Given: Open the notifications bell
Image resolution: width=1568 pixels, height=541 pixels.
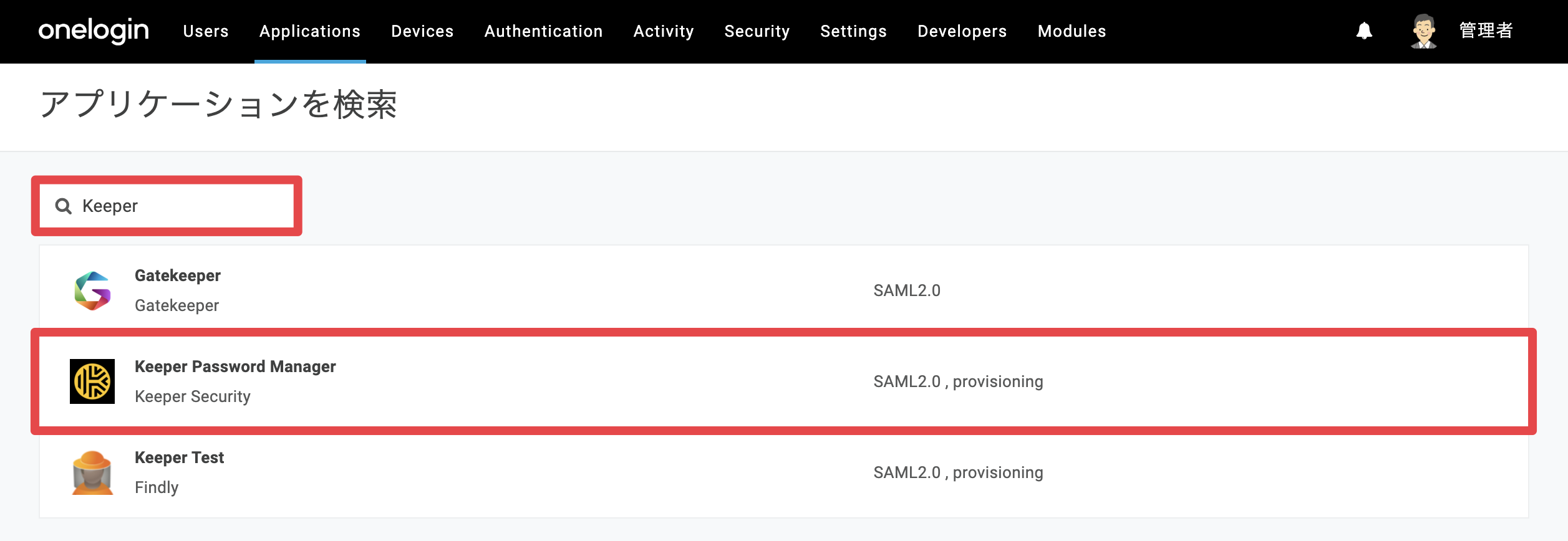Looking at the screenshot, I should 1364,31.
